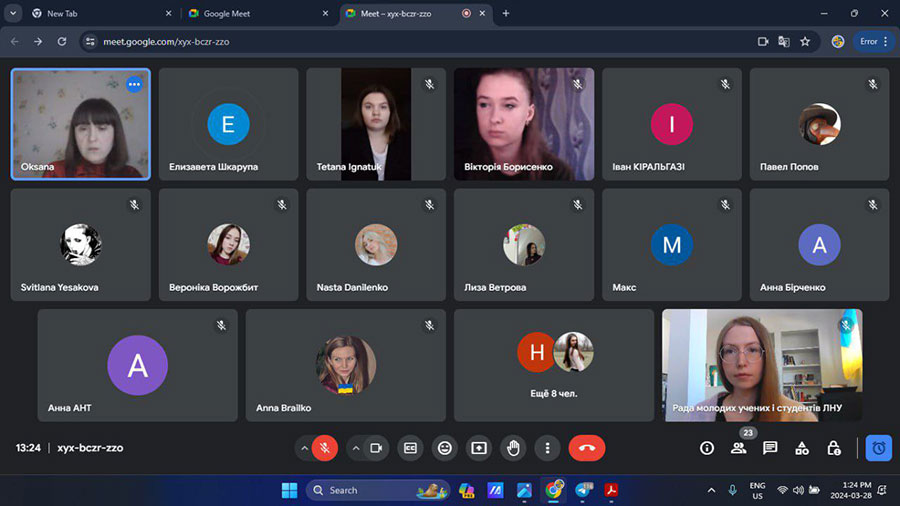This screenshot has height=506, width=900.
Task: Go forward in the browser
Action: [38, 41]
